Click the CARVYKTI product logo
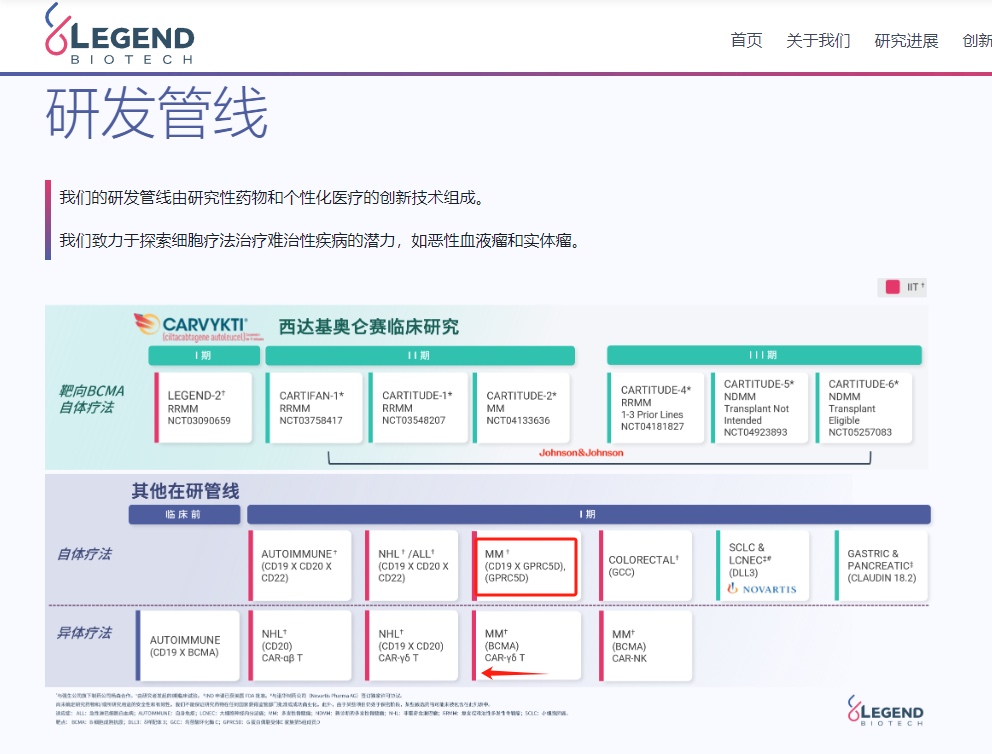The width and height of the screenshot is (992, 754). [198, 327]
